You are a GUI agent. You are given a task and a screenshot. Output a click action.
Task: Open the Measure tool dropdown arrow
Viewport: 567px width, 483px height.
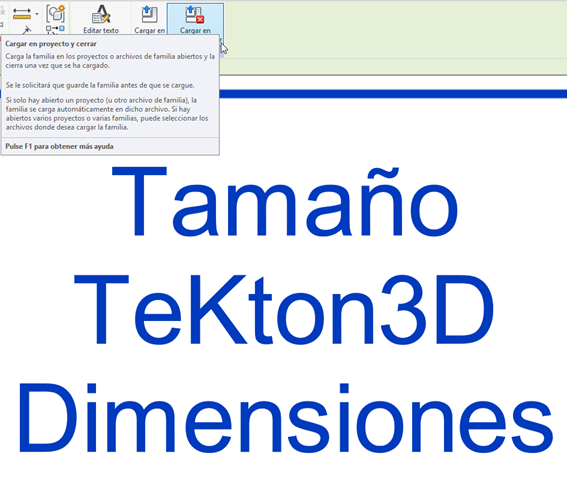pyautogui.click(x=37, y=14)
